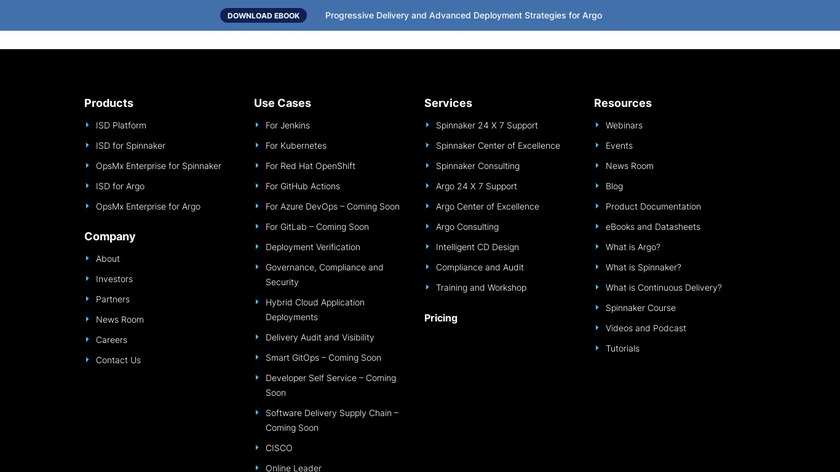
Task: Open the CISCO use case link
Action: [279, 448]
